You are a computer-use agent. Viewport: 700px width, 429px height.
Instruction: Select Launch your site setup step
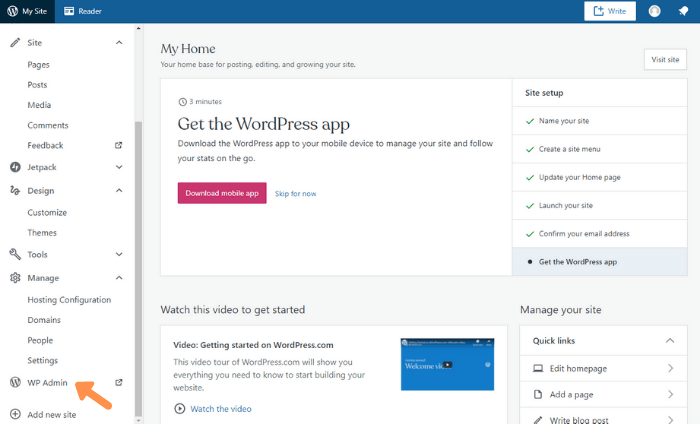[x=600, y=205]
